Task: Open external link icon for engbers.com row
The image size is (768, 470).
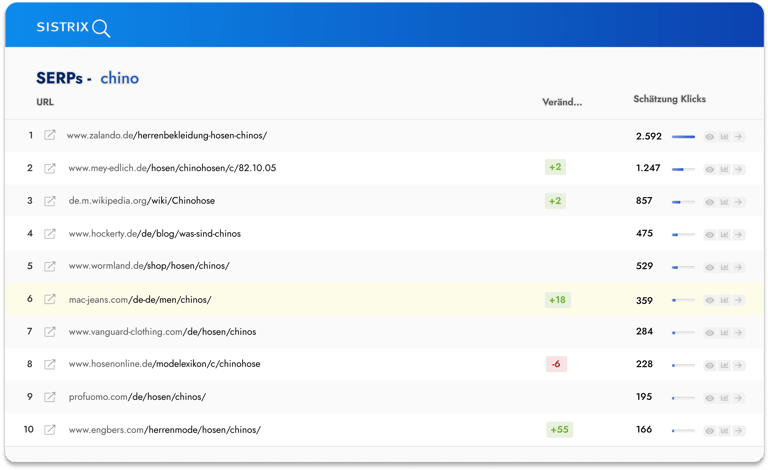Action: pyautogui.click(x=49, y=429)
